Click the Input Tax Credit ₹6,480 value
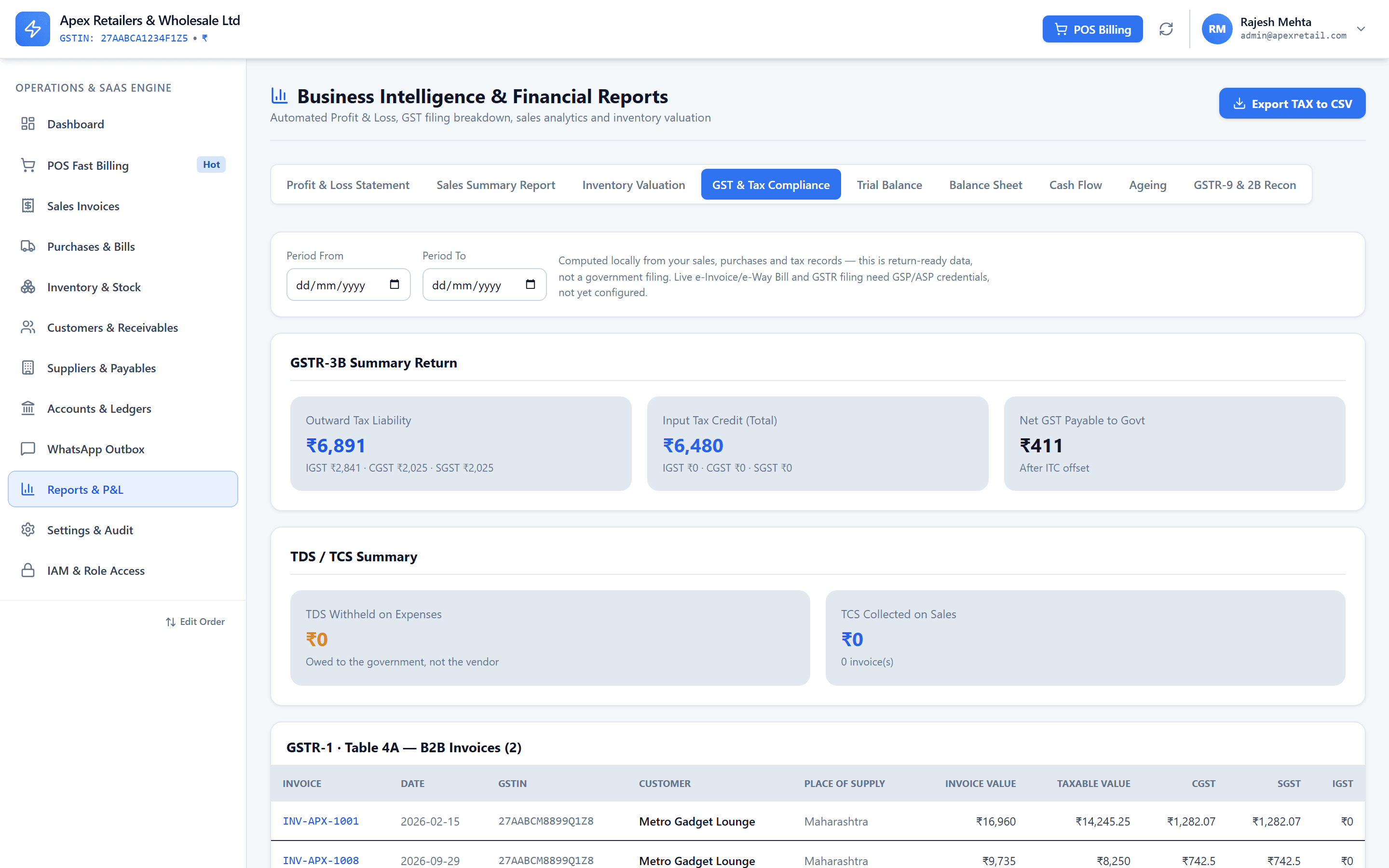The width and height of the screenshot is (1389, 868). (x=693, y=446)
